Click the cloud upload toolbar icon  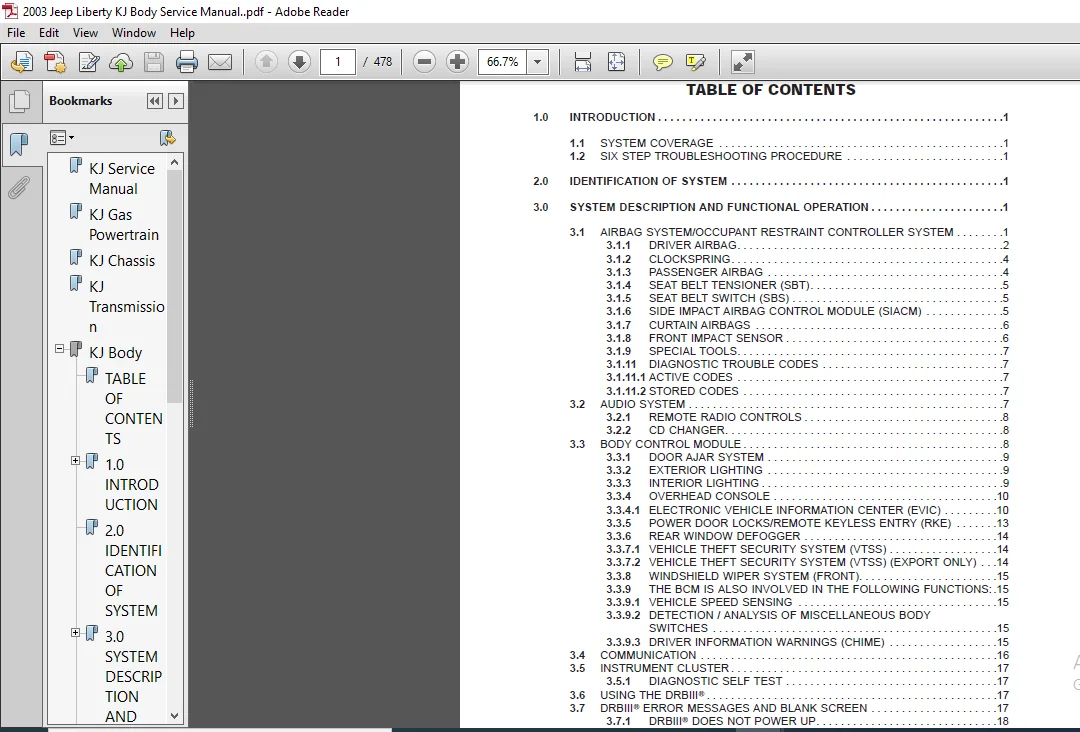(121, 62)
